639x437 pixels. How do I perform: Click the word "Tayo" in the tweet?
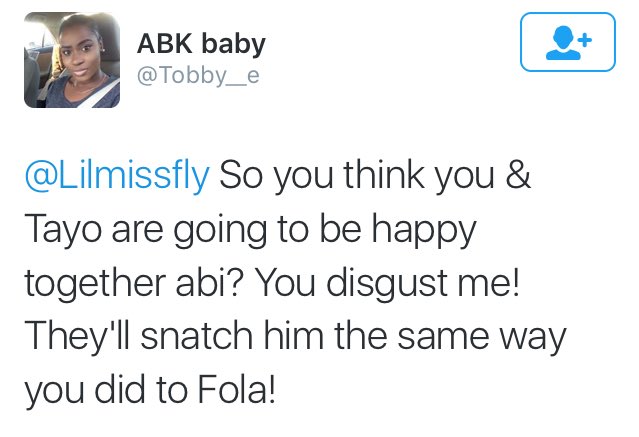click(59, 230)
